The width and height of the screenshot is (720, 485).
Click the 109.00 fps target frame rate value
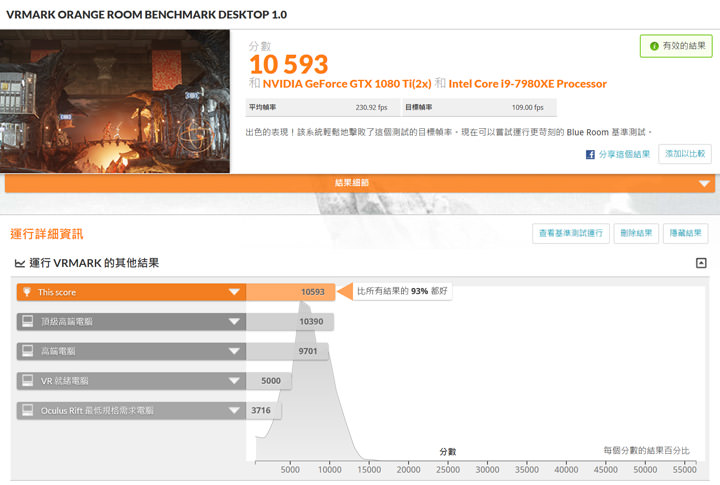[528, 107]
